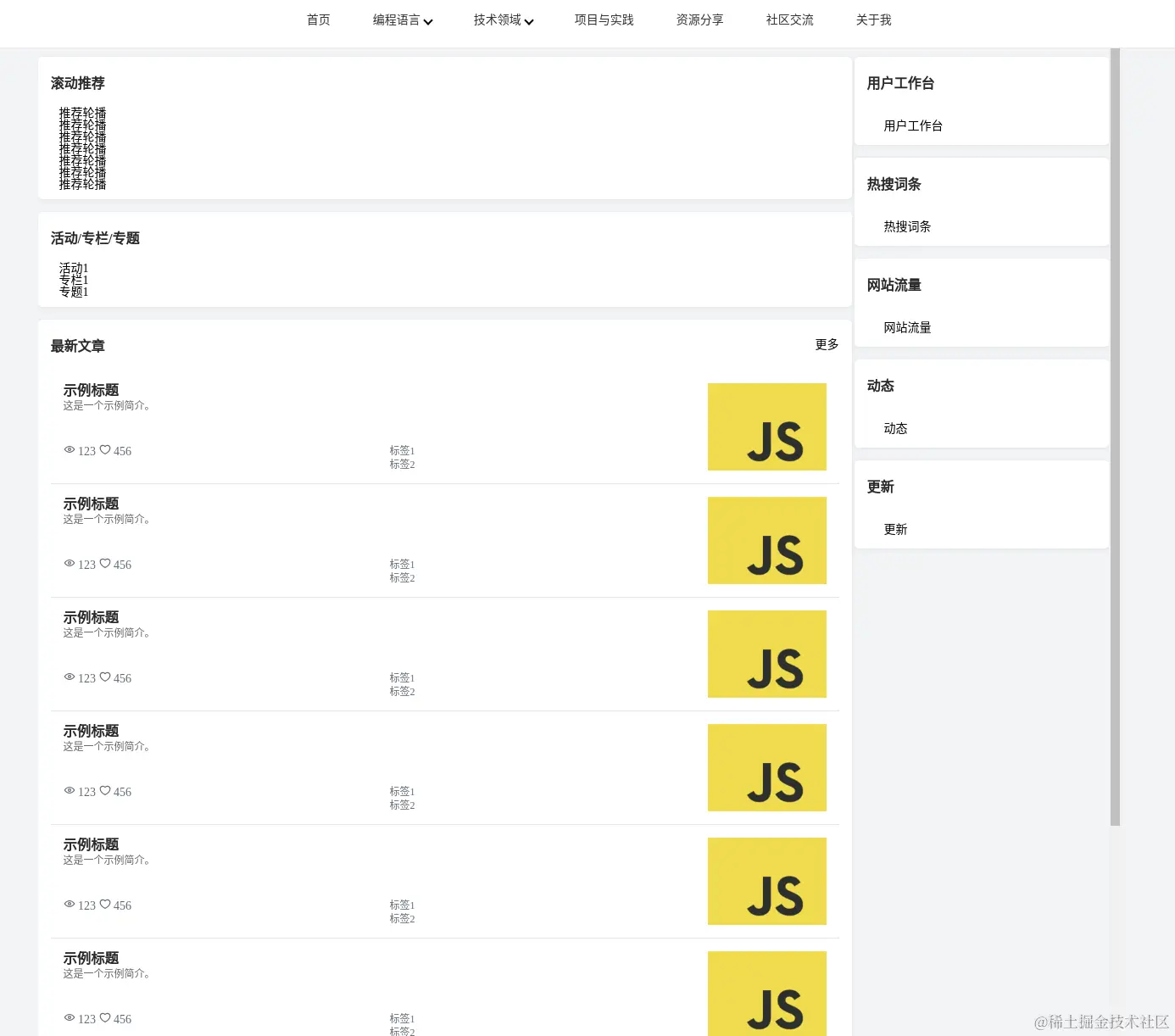Select 标签2 on the first article
The image size is (1175, 1036).
pyautogui.click(x=402, y=465)
